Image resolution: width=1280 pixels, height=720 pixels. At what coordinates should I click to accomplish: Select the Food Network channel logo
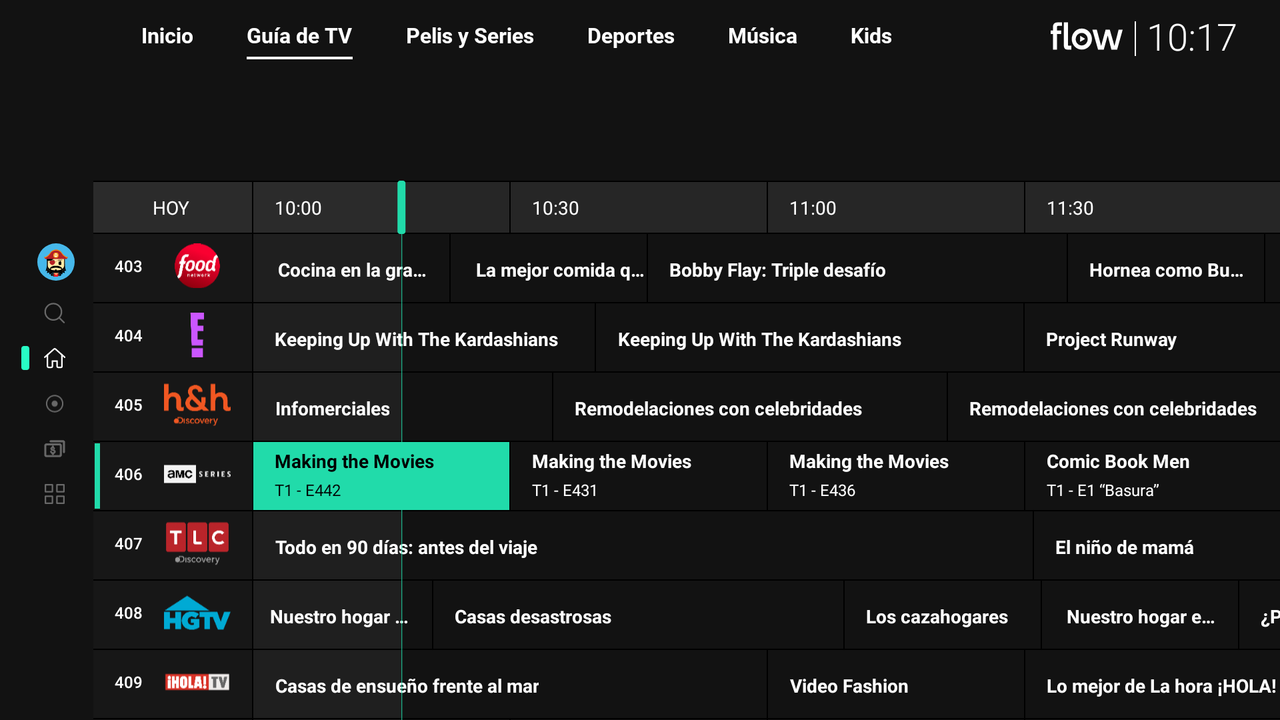[197, 266]
